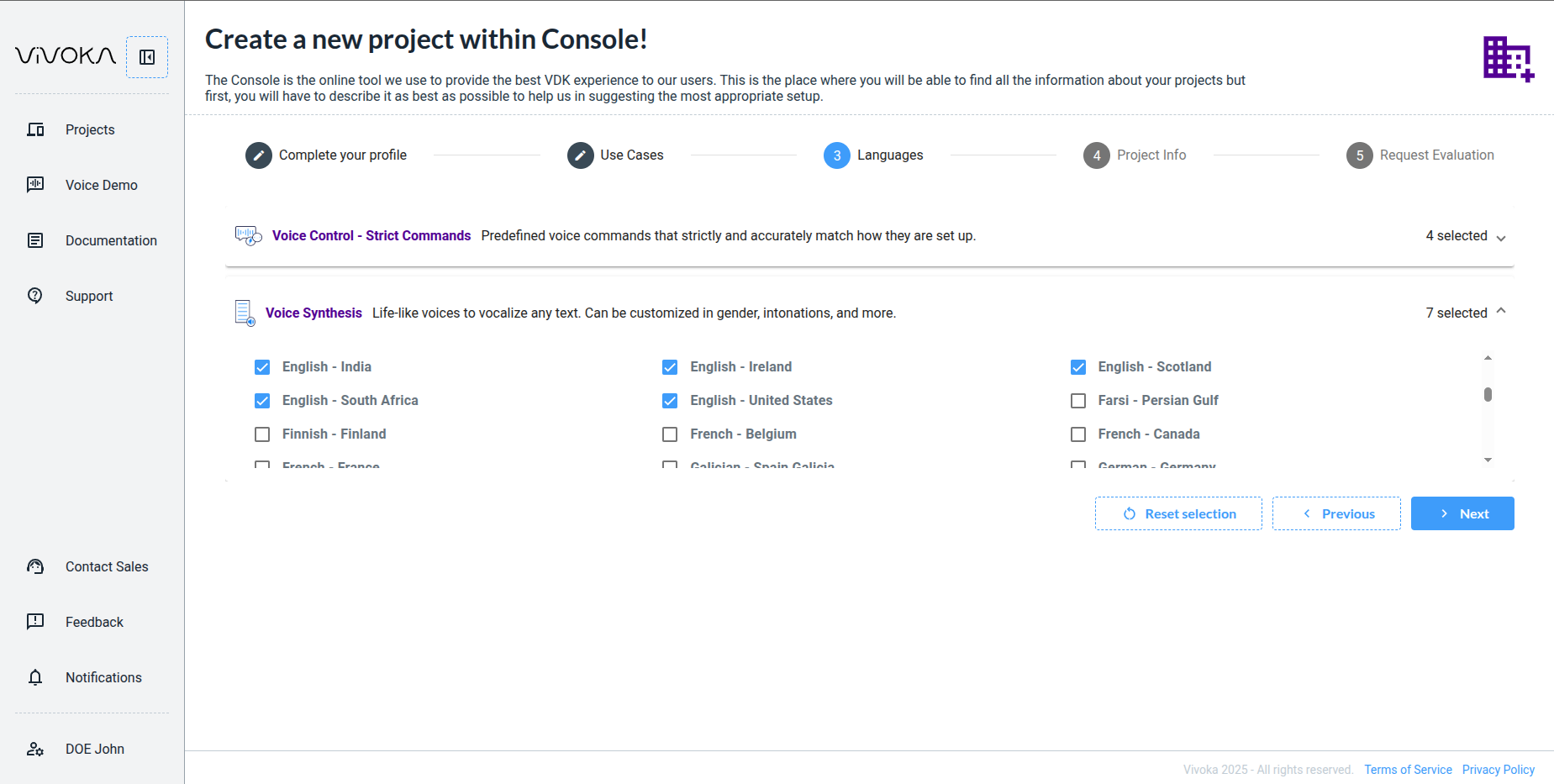
Task: Open the Documentation icon
Action: pyautogui.click(x=35, y=240)
